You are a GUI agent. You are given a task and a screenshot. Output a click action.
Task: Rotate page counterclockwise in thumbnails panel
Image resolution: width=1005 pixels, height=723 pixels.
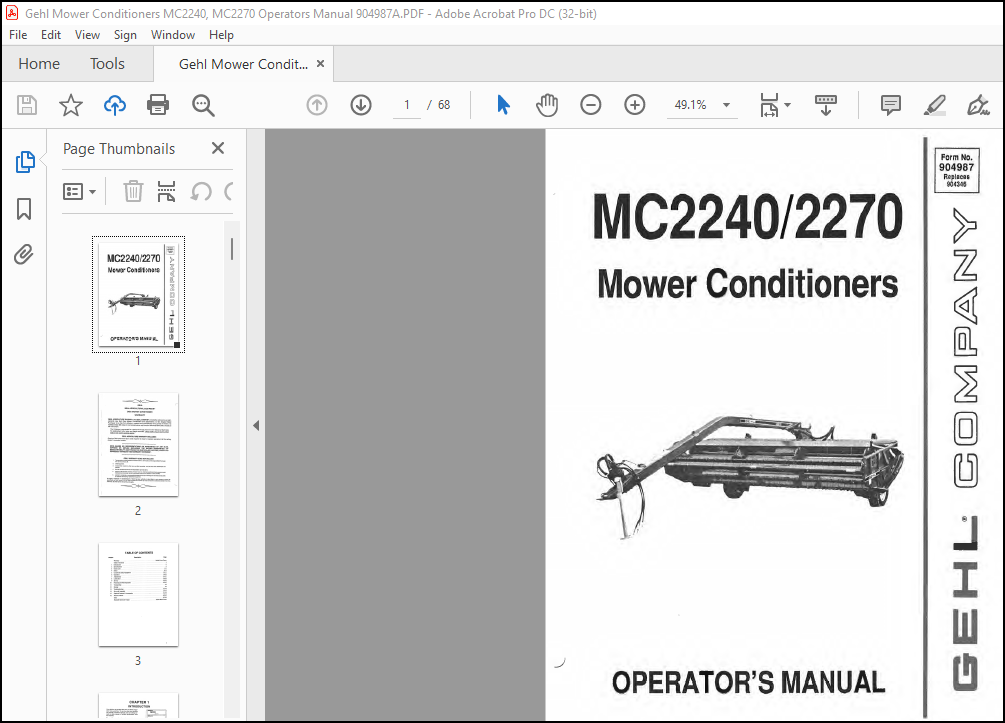(x=201, y=191)
